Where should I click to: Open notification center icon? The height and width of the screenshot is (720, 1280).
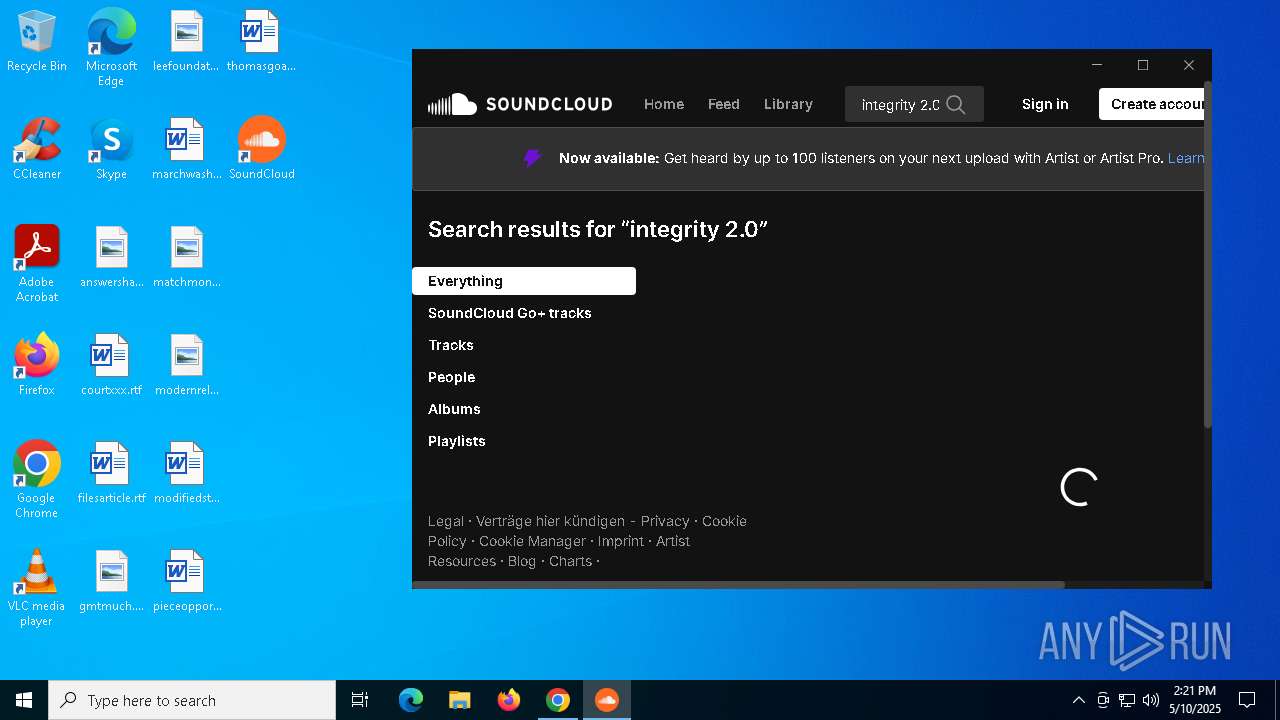[1247, 700]
